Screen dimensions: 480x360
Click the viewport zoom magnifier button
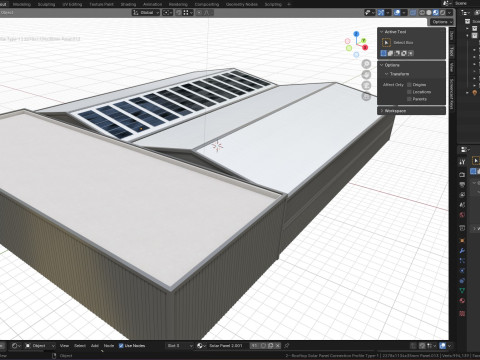click(366, 64)
